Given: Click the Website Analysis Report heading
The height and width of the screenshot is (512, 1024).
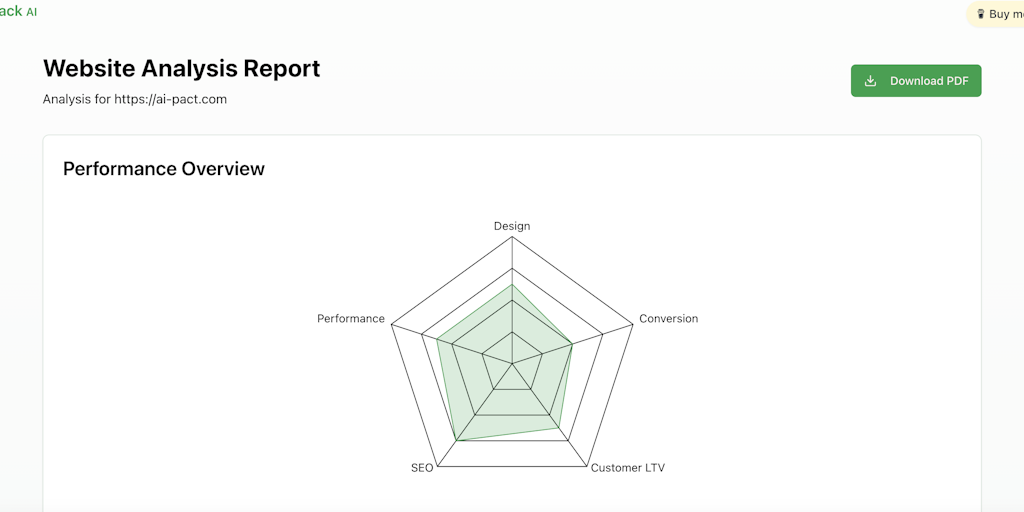Looking at the screenshot, I should (181, 68).
